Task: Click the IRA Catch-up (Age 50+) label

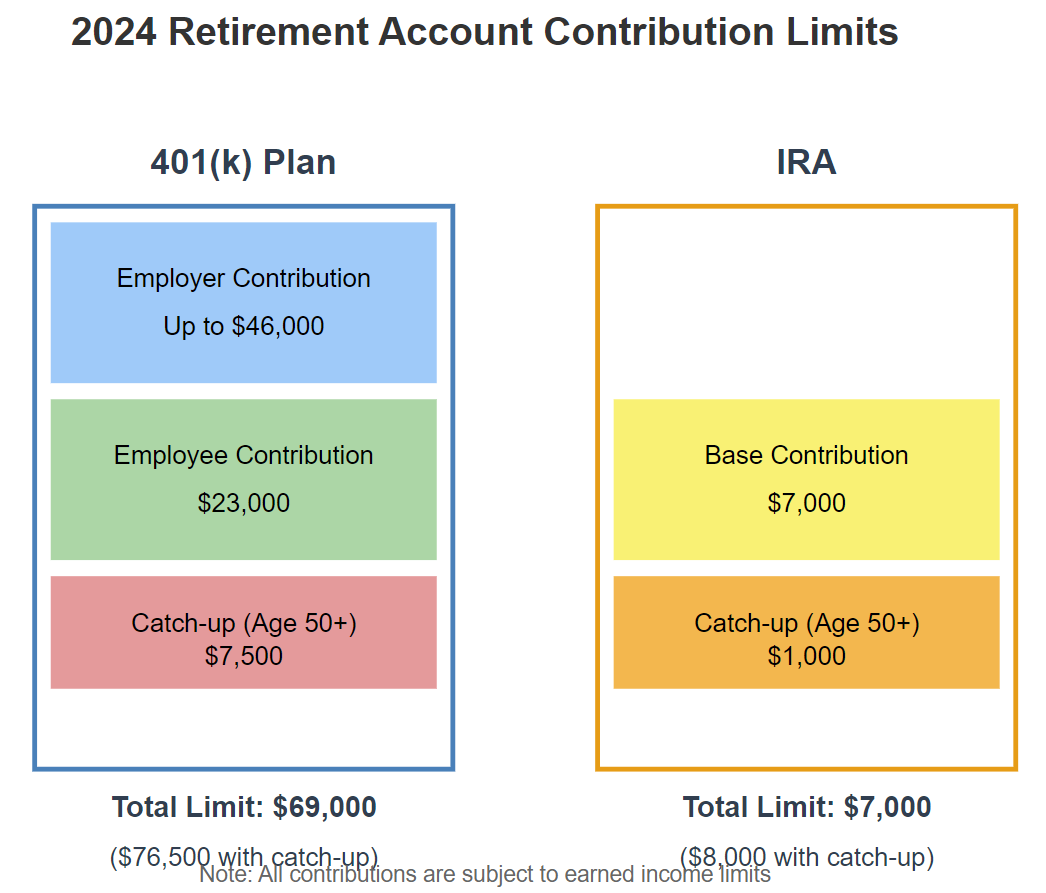Action: [x=806, y=623]
